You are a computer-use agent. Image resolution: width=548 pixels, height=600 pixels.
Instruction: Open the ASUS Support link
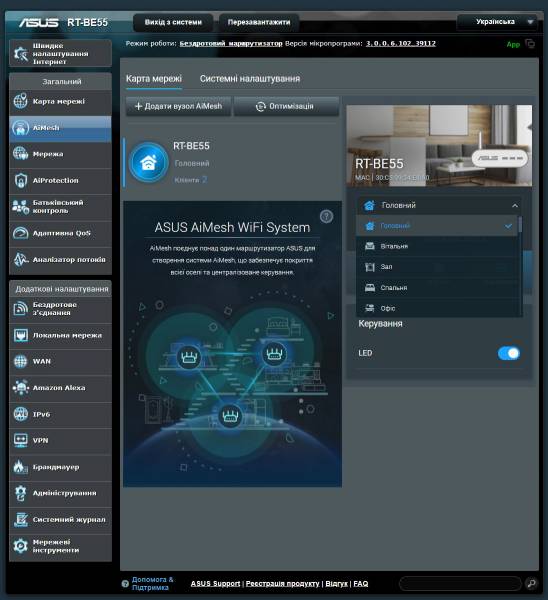pos(215,584)
